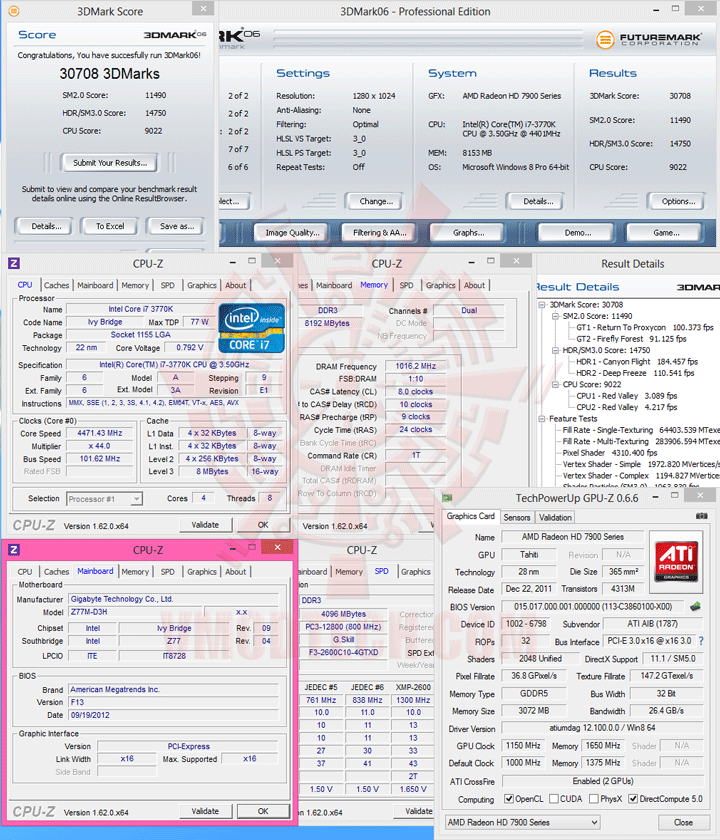Click Submit Your Results button
The width and height of the screenshot is (720, 840).
click(x=110, y=163)
